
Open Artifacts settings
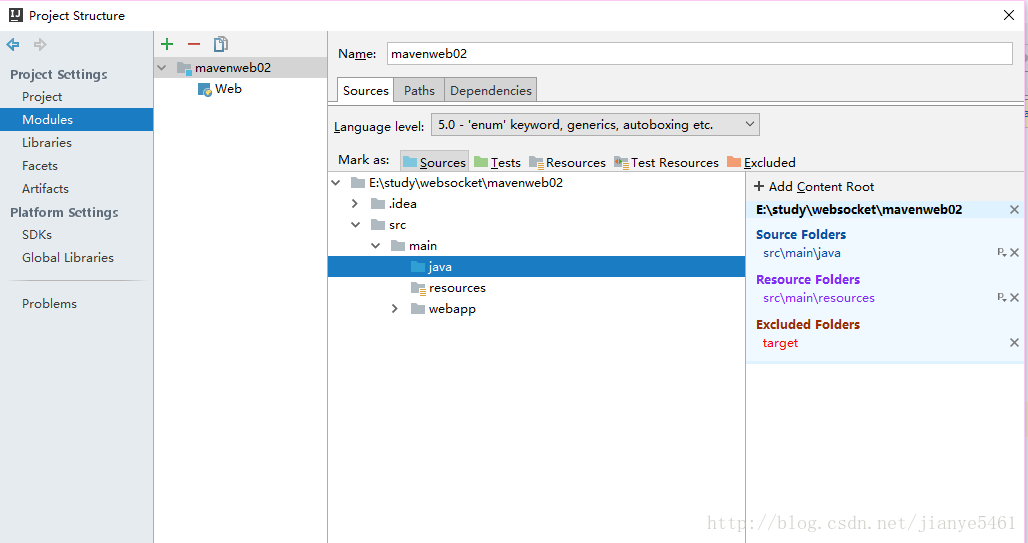(x=45, y=188)
